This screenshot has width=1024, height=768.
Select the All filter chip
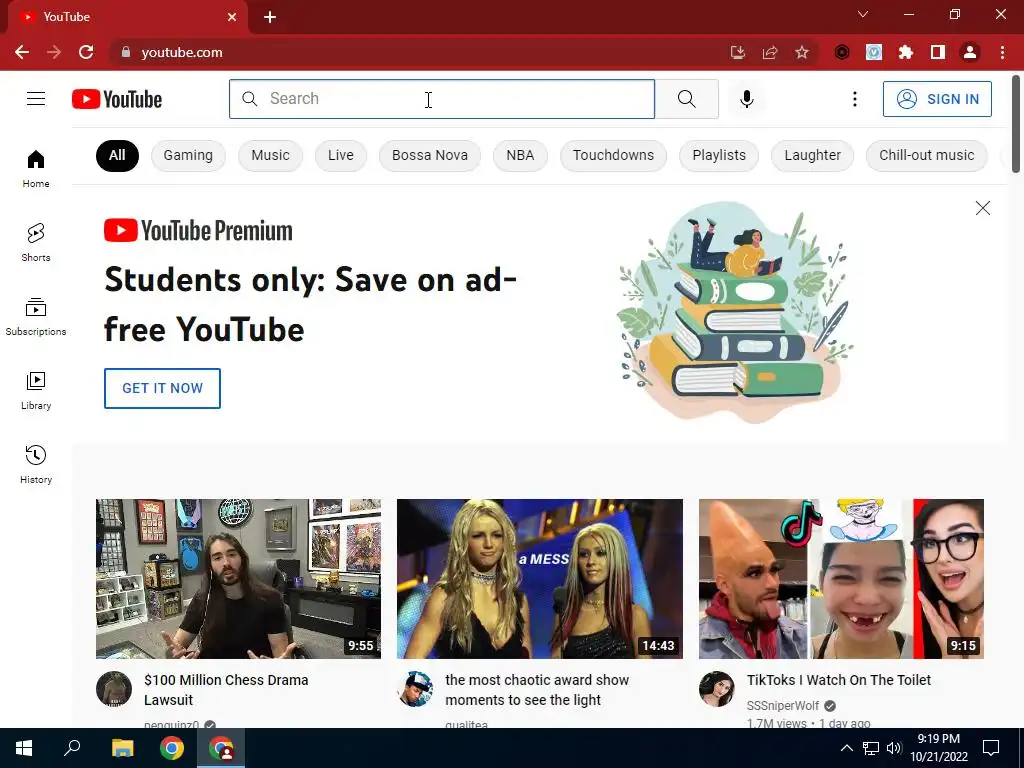[117, 155]
